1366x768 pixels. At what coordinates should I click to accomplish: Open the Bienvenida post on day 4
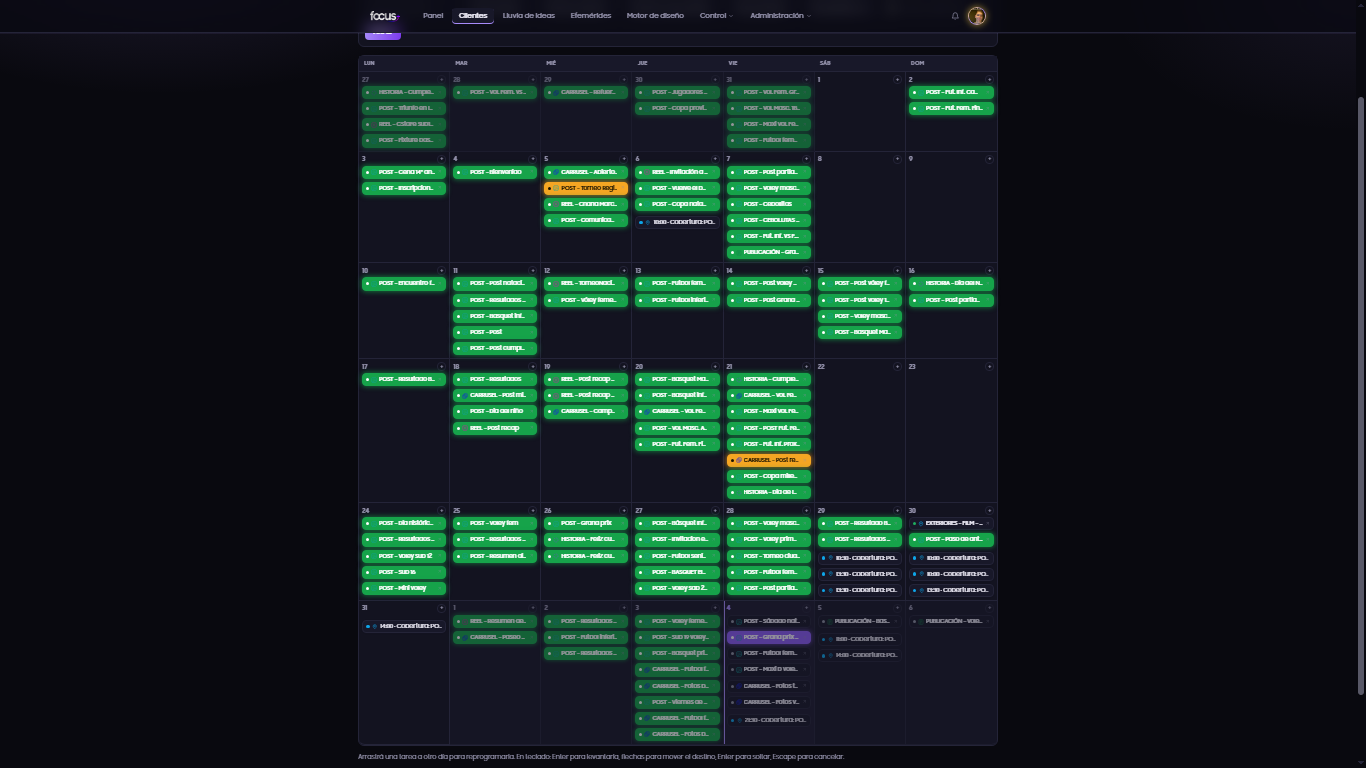495,172
